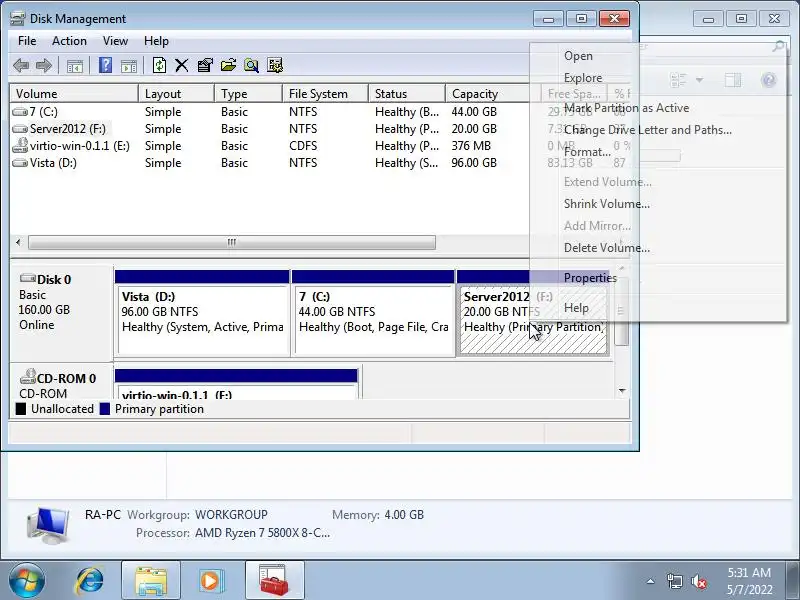800x600 pixels.
Task: Sort by the Layout column header
Action: (177, 94)
